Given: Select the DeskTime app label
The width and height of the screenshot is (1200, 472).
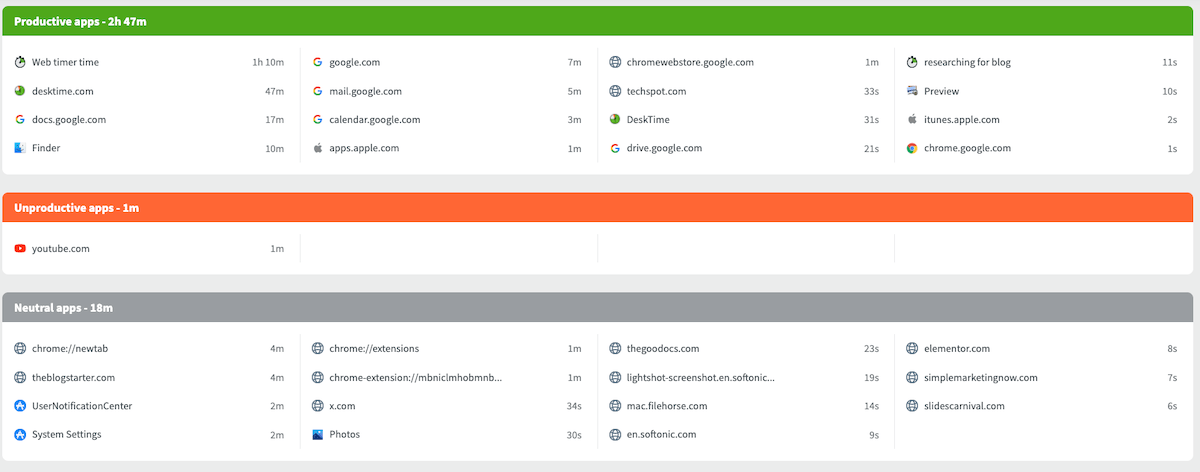Looking at the screenshot, I should pyautogui.click(x=648, y=119).
